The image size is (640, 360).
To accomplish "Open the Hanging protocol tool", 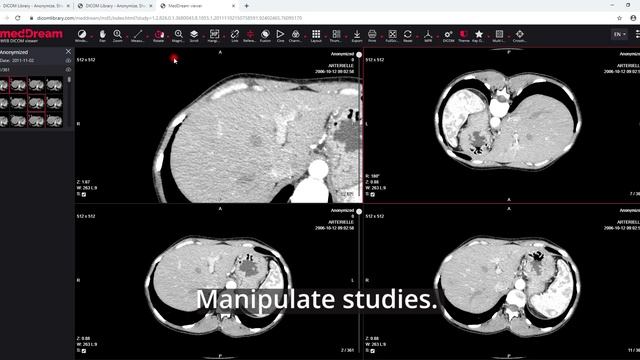I will click(214, 35).
